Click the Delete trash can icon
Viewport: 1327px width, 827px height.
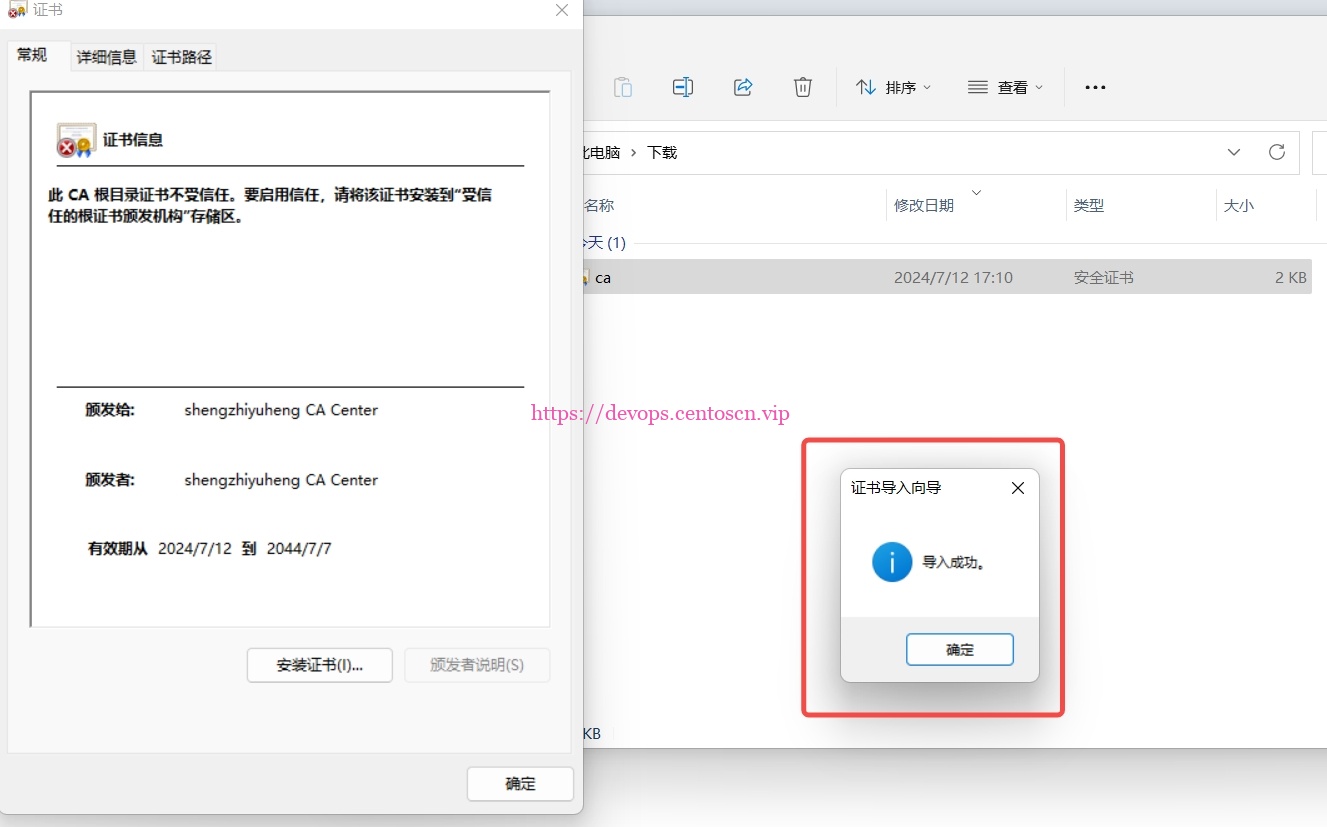click(803, 87)
